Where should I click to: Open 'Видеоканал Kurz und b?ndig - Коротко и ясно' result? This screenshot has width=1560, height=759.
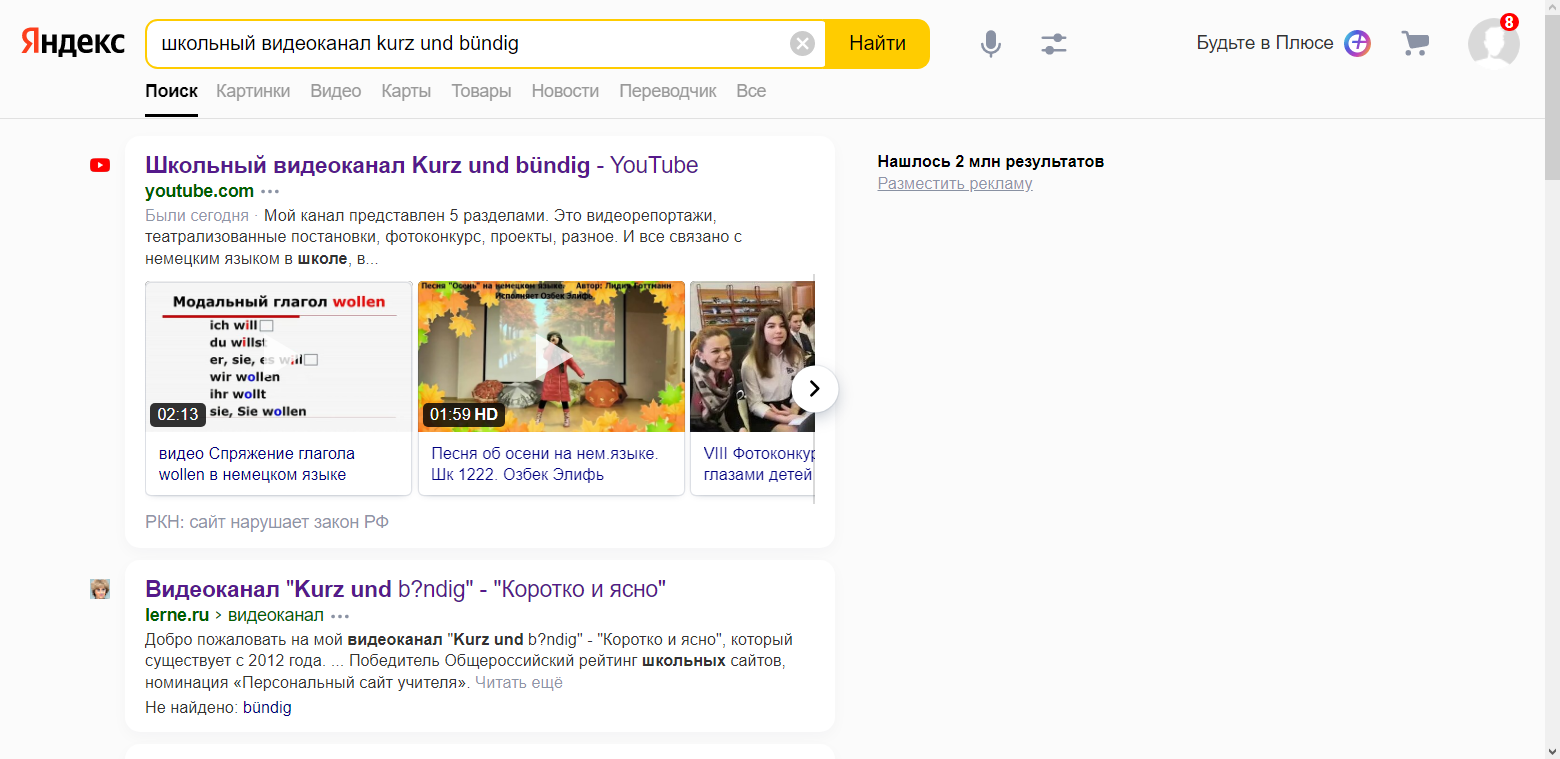coord(405,589)
